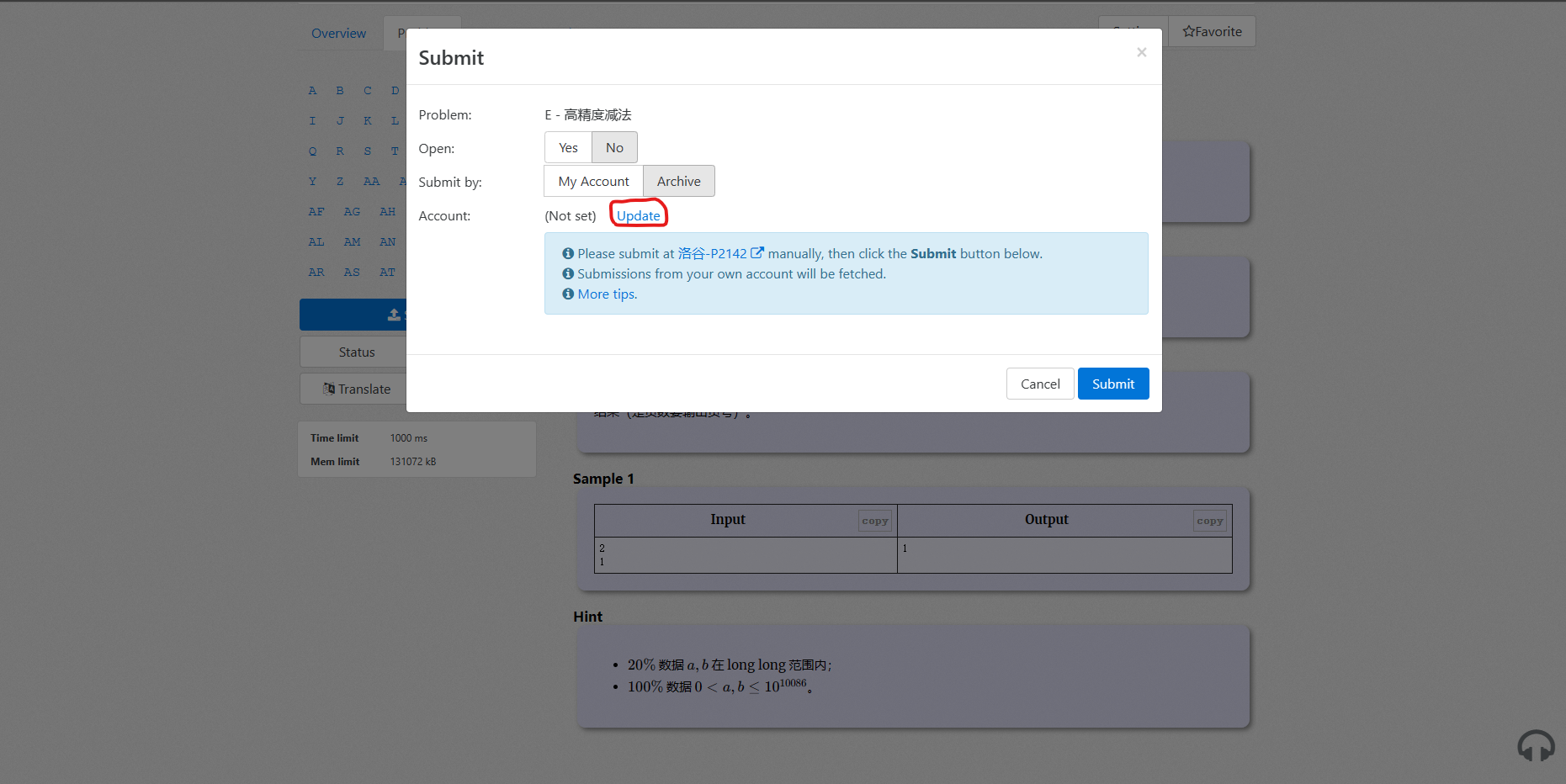Switch to the Overview tab
This screenshot has height=784, width=1566.
pos(338,34)
